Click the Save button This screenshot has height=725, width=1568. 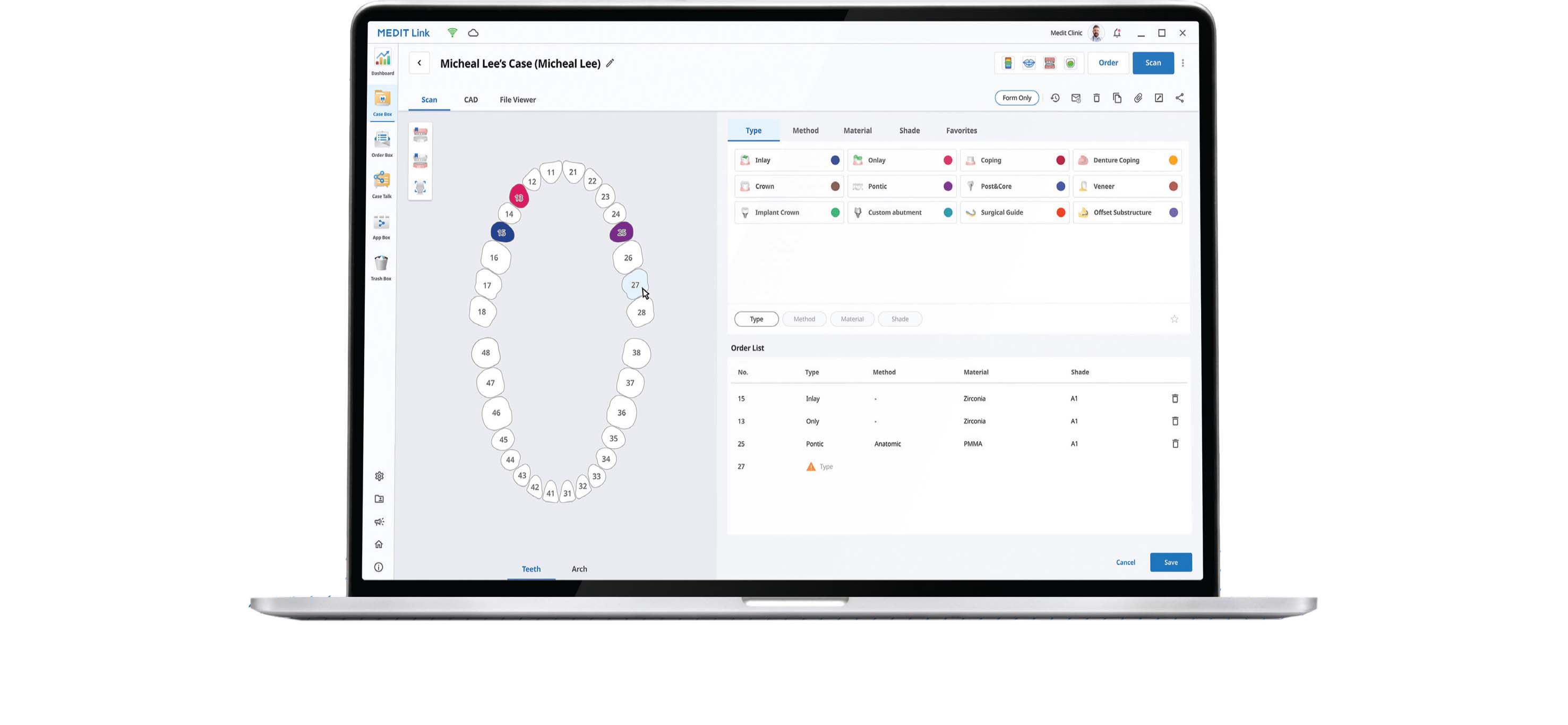tap(1171, 561)
